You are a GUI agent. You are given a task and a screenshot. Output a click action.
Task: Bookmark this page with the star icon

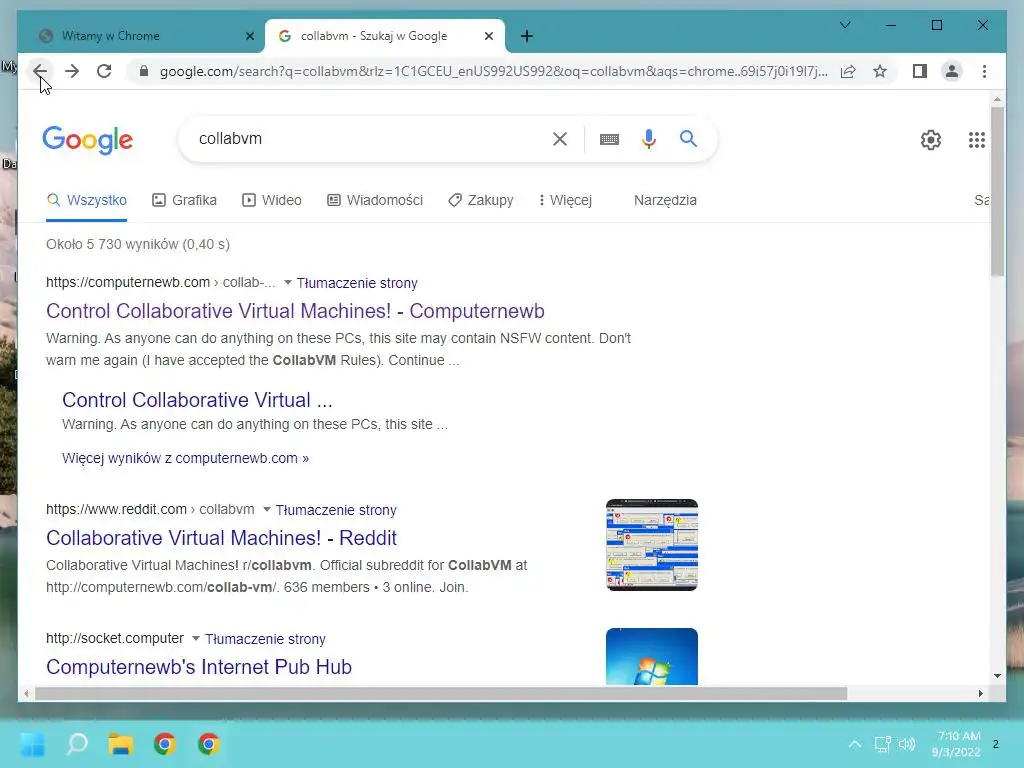coord(880,71)
